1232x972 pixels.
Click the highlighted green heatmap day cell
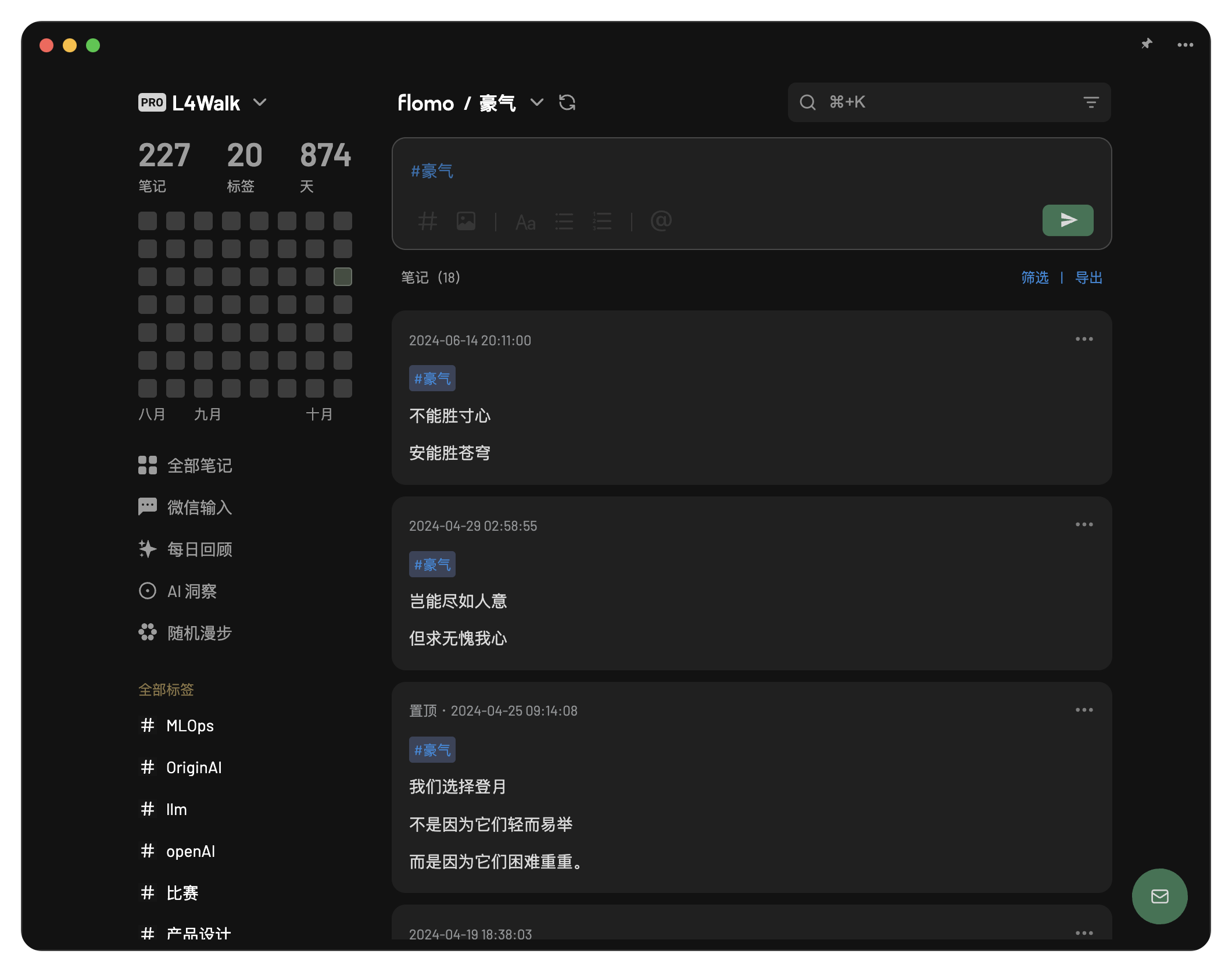coord(343,277)
